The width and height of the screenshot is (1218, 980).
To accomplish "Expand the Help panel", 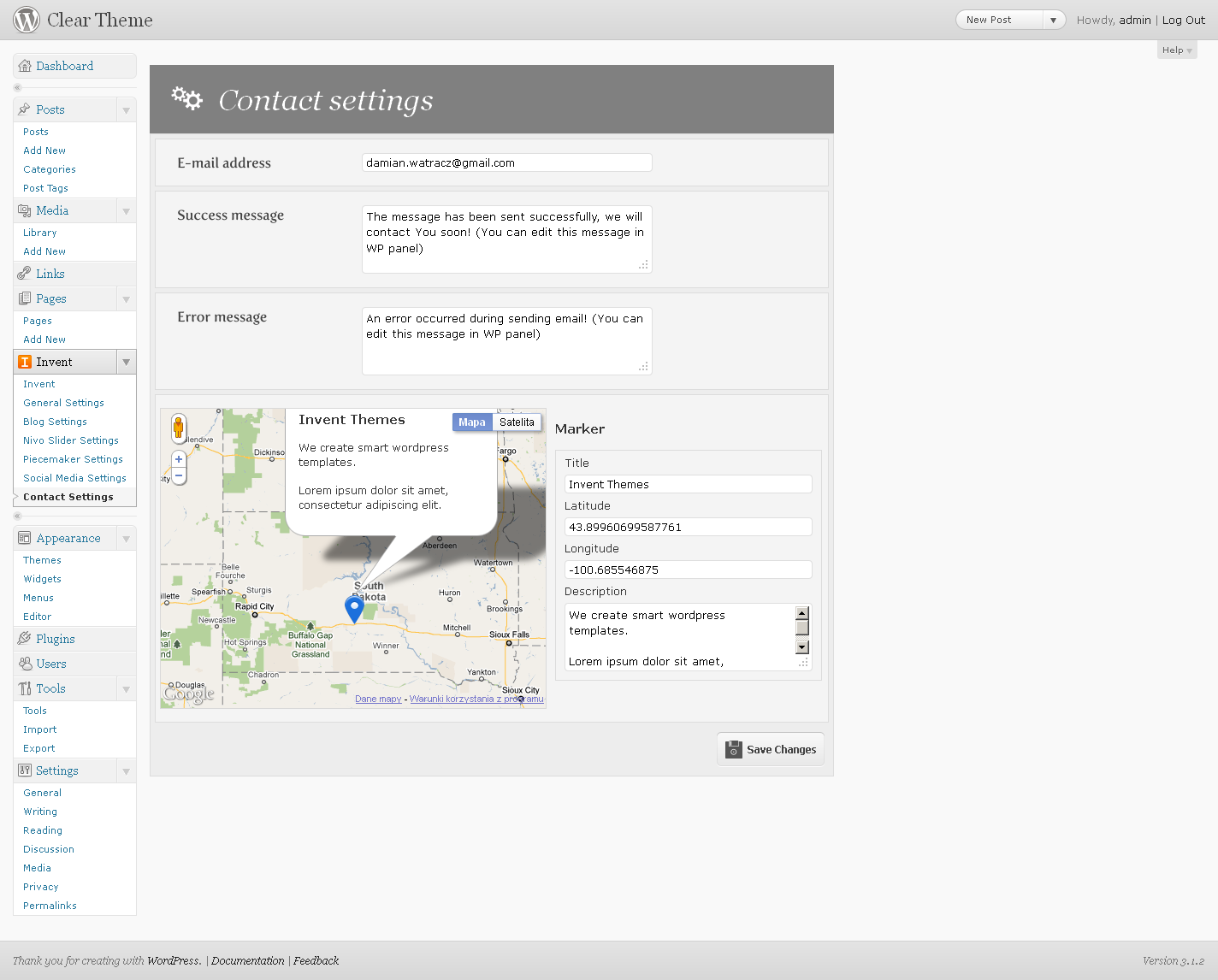I will click(x=1176, y=50).
